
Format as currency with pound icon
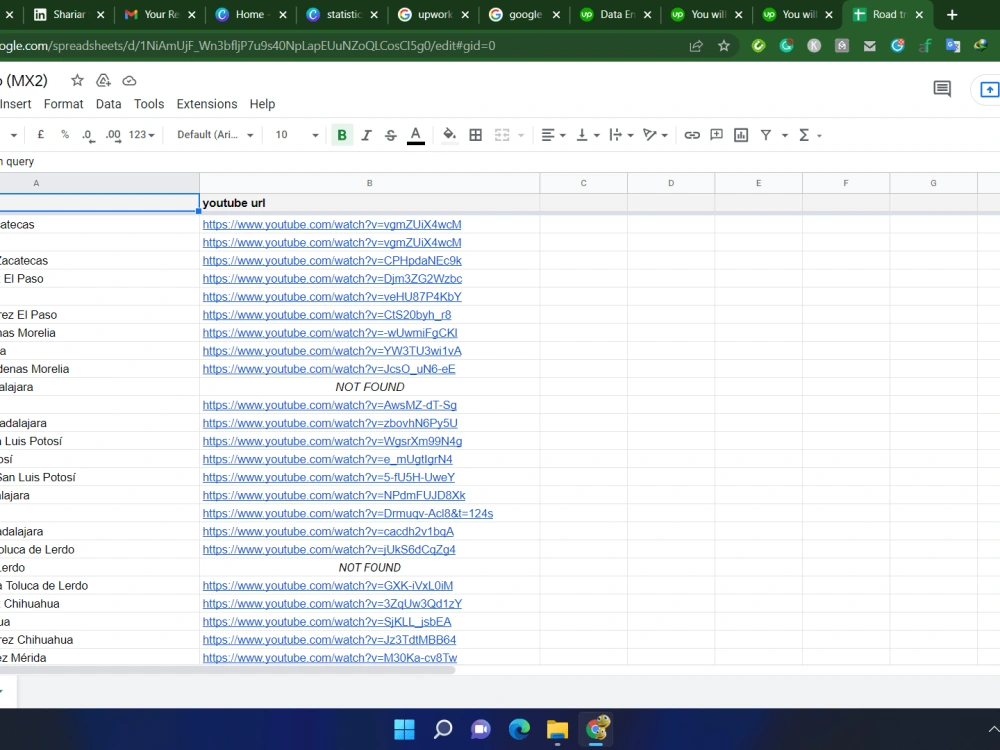40,135
